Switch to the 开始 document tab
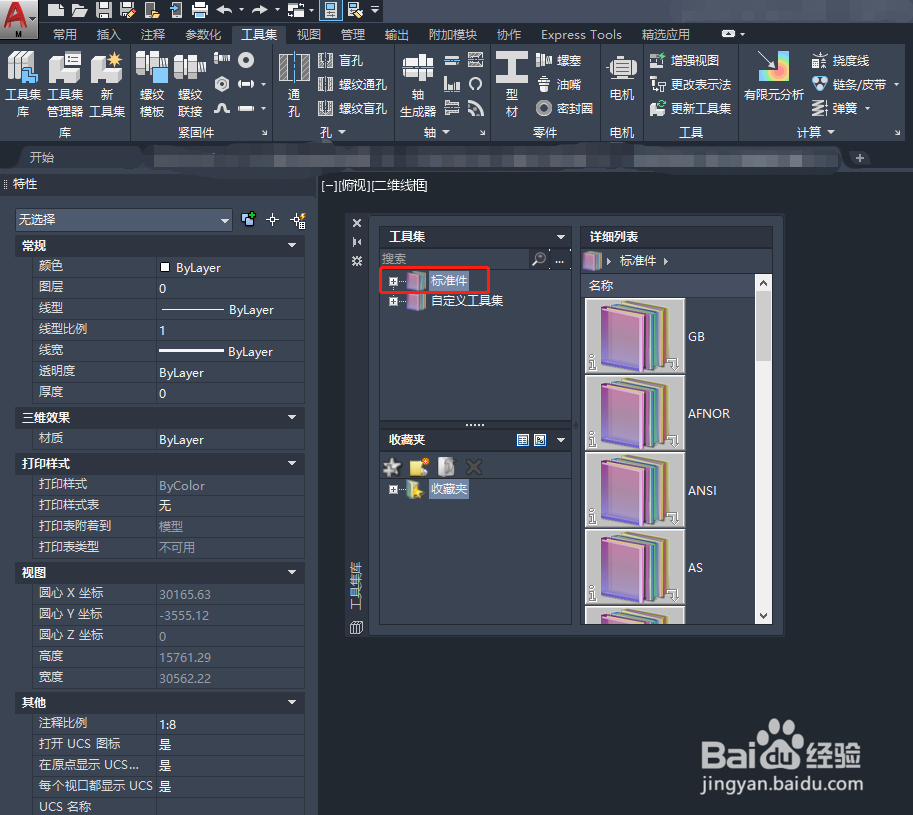 [42, 158]
